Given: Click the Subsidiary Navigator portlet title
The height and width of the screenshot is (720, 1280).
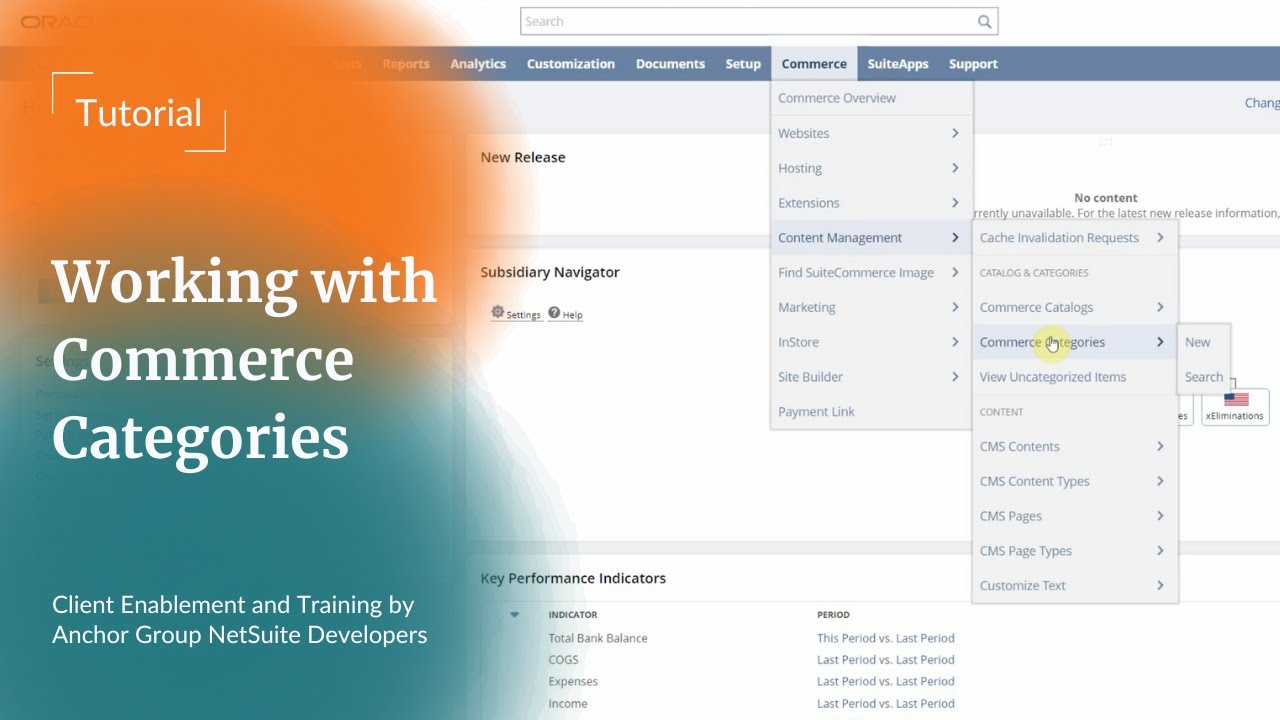Looking at the screenshot, I should pyautogui.click(x=550, y=272).
